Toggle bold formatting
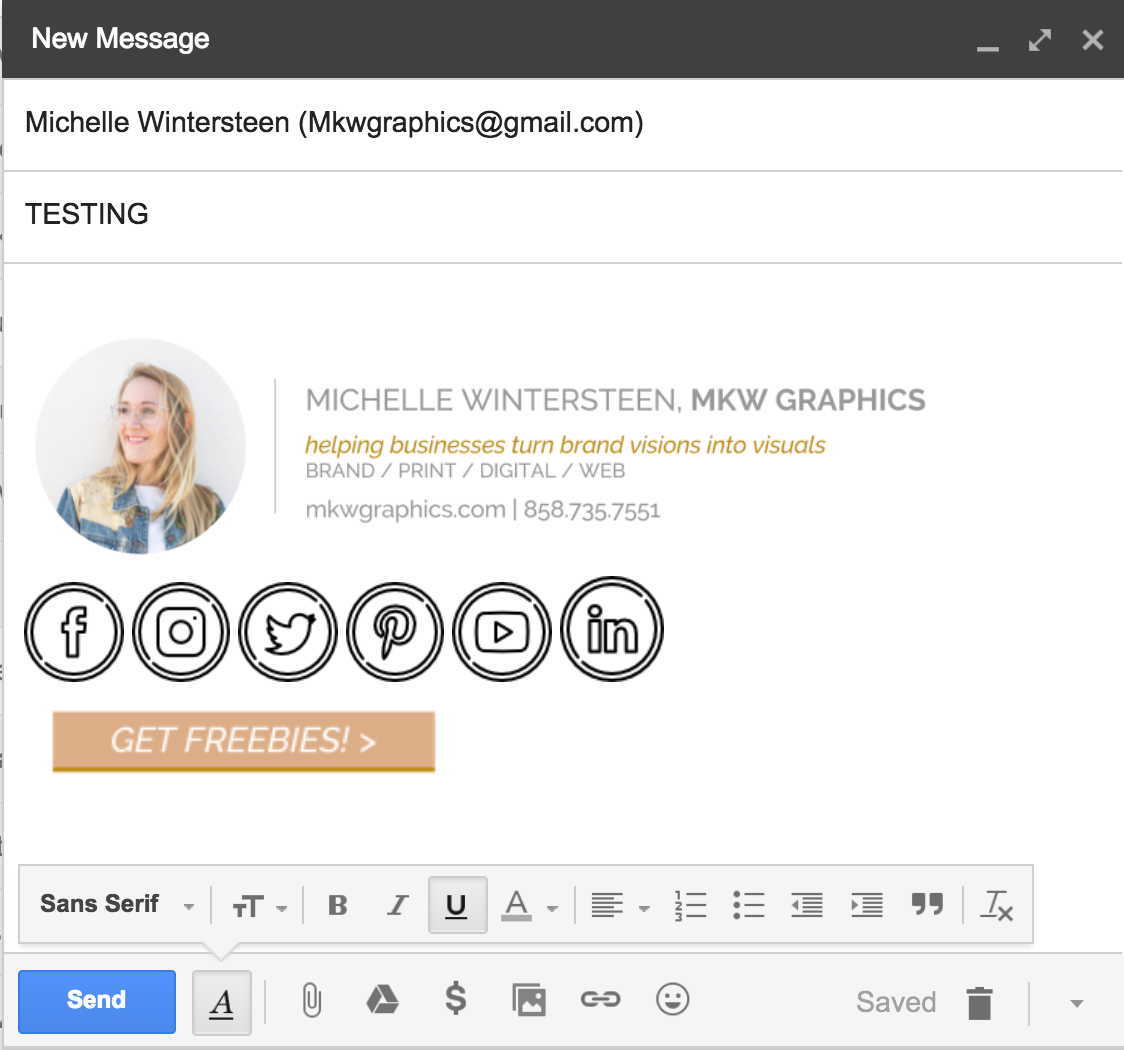Image resolution: width=1124 pixels, height=1050 pixels. tap(338, 906)
